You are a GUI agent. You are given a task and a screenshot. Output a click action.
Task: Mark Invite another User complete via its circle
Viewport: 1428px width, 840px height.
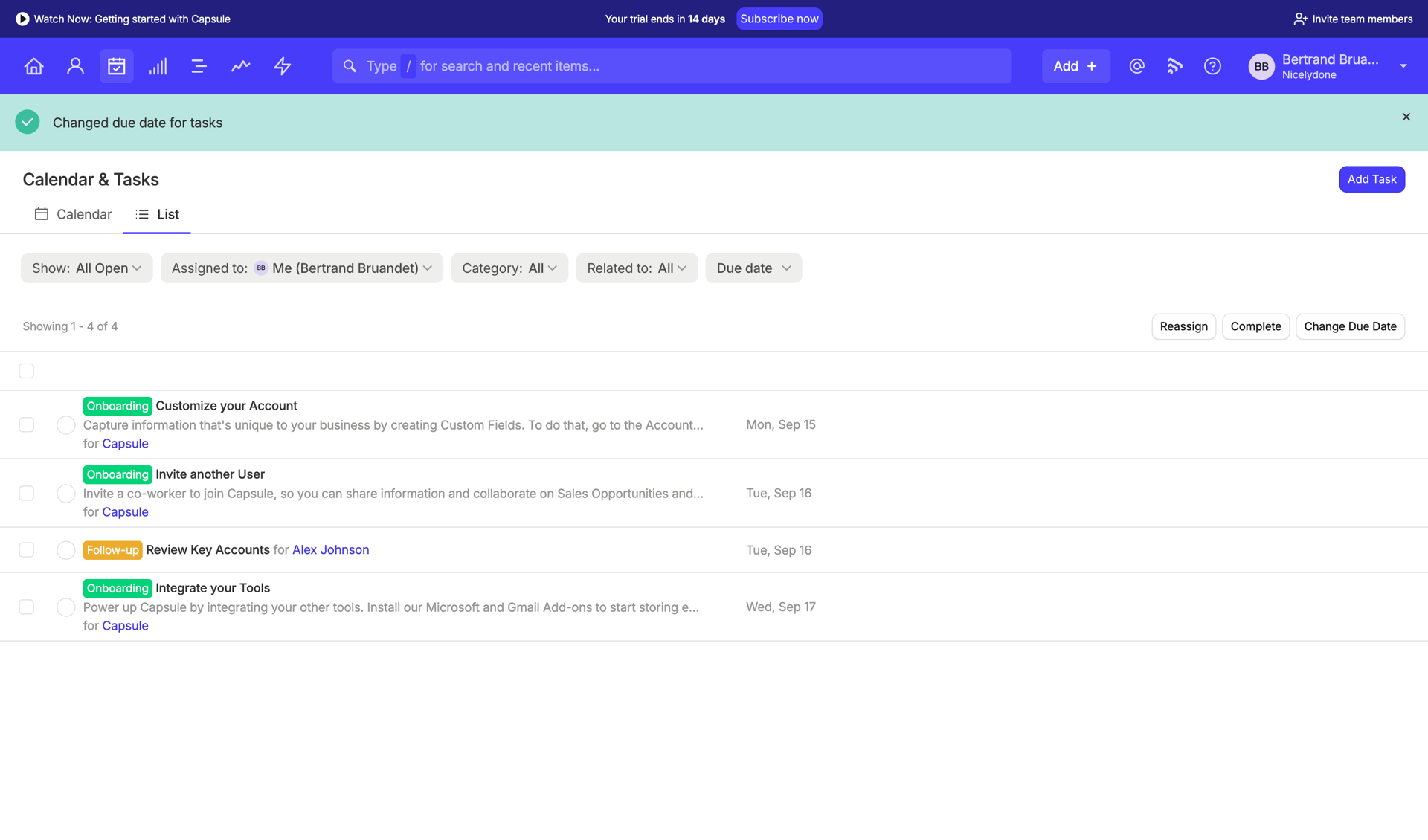(x=65, y=493)
